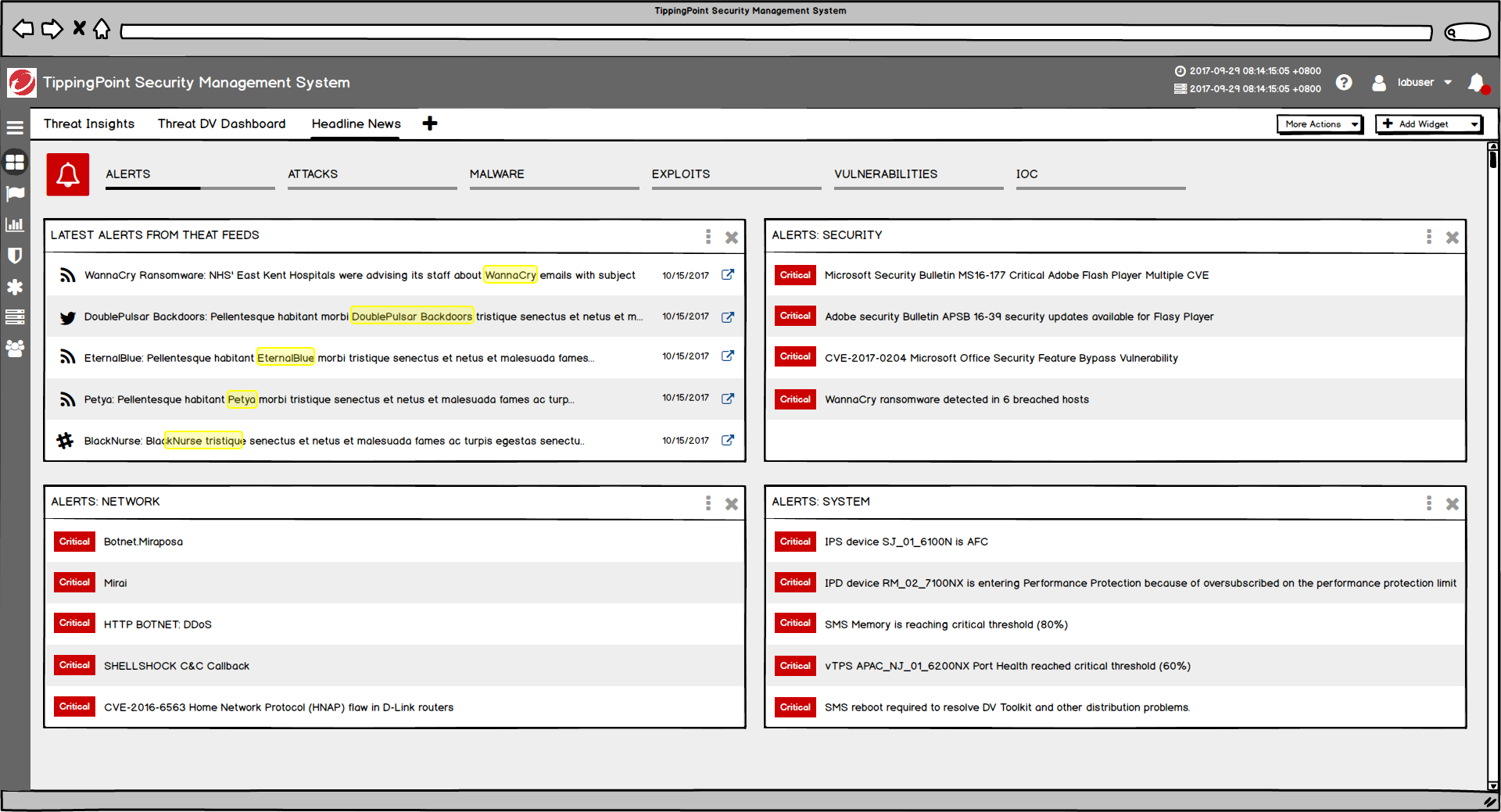The height and width of the screenshot is (812, 1501).
Task: Open options menu of Latest Alerts widget
Action: [708, 236]
